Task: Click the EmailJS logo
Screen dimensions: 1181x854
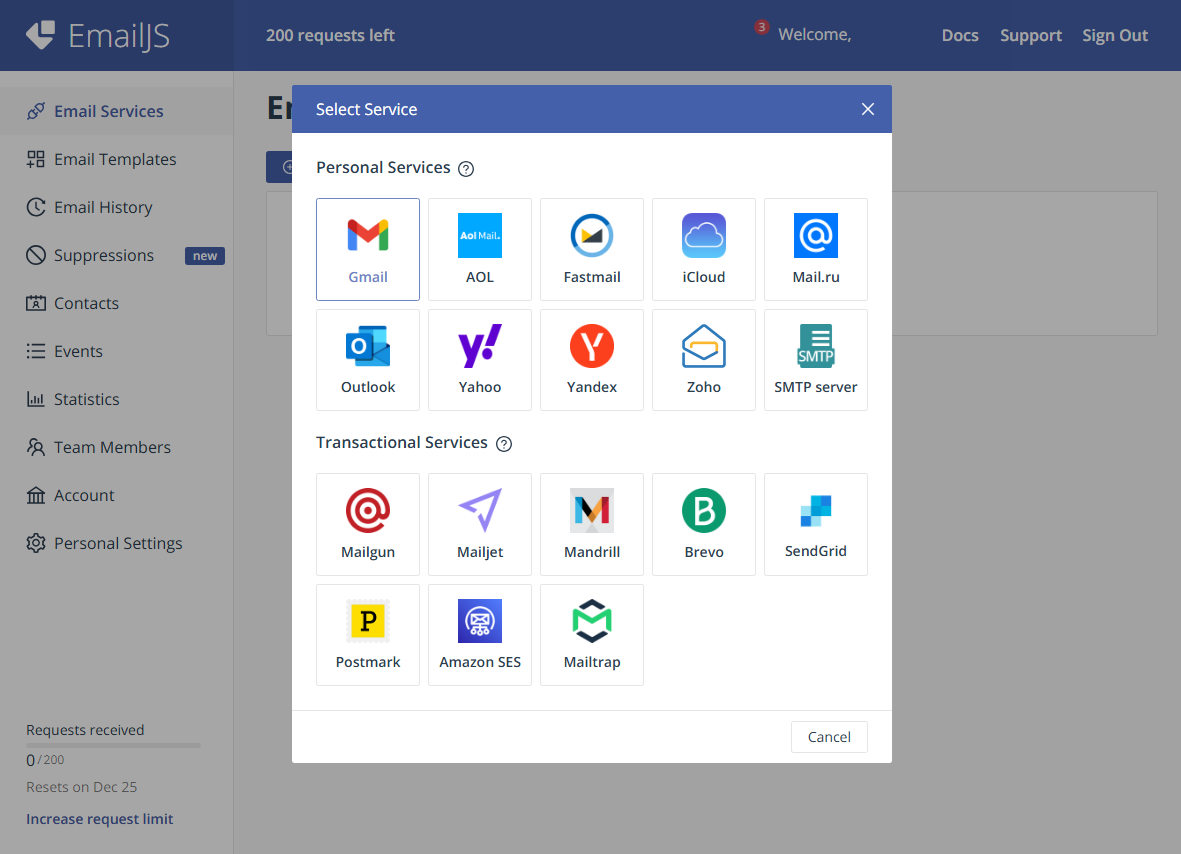Action: [98, 35]
